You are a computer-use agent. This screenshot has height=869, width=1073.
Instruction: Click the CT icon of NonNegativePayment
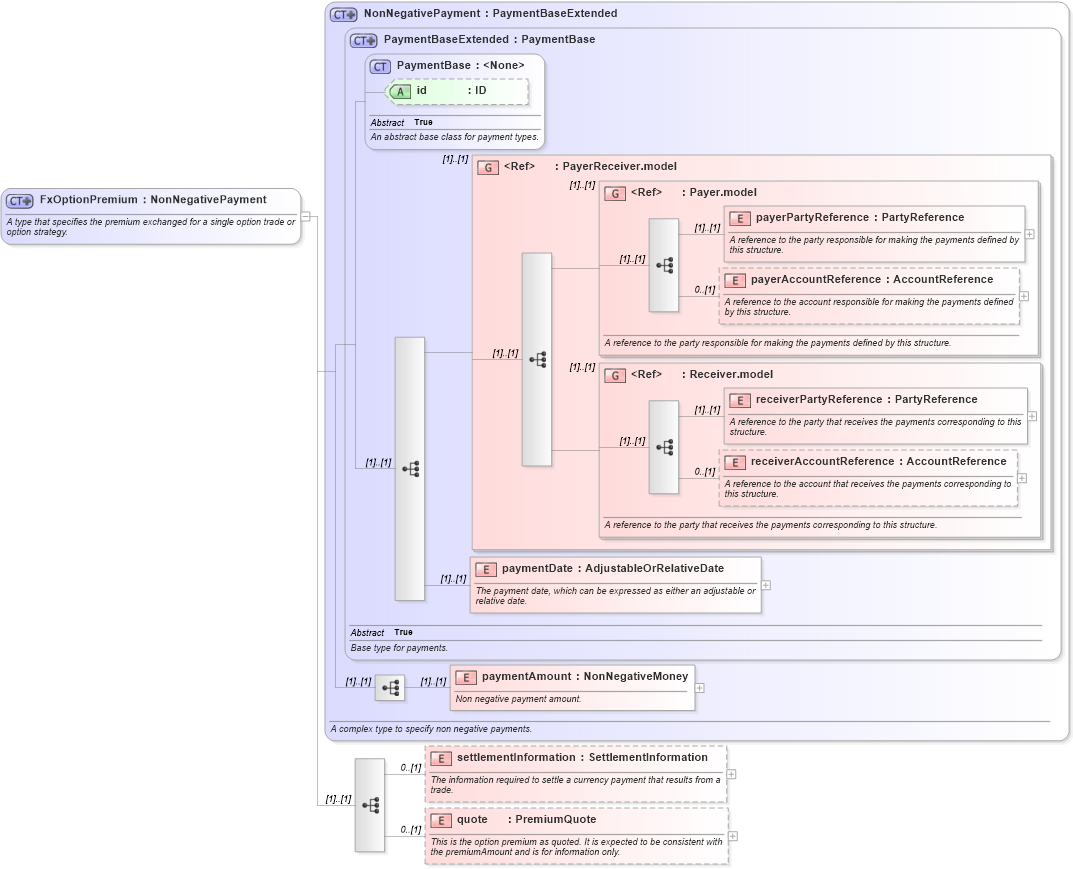345,13
